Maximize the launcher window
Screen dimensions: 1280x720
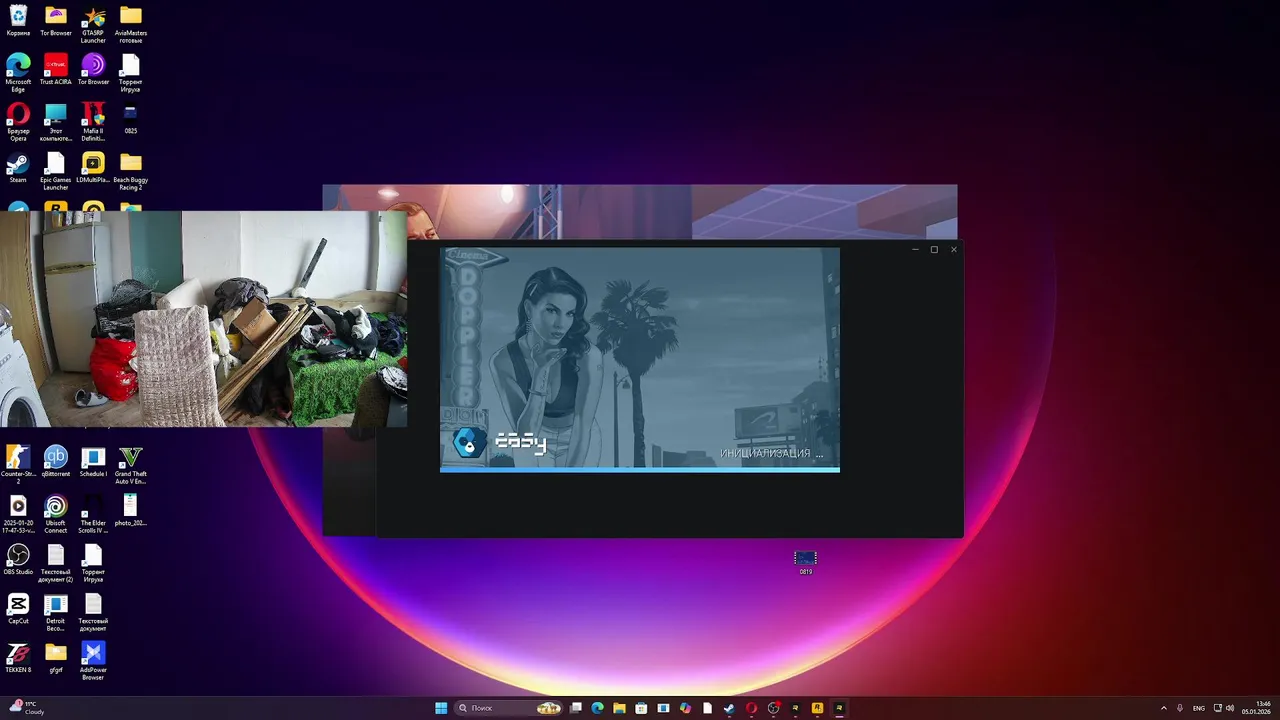(934, 249)
